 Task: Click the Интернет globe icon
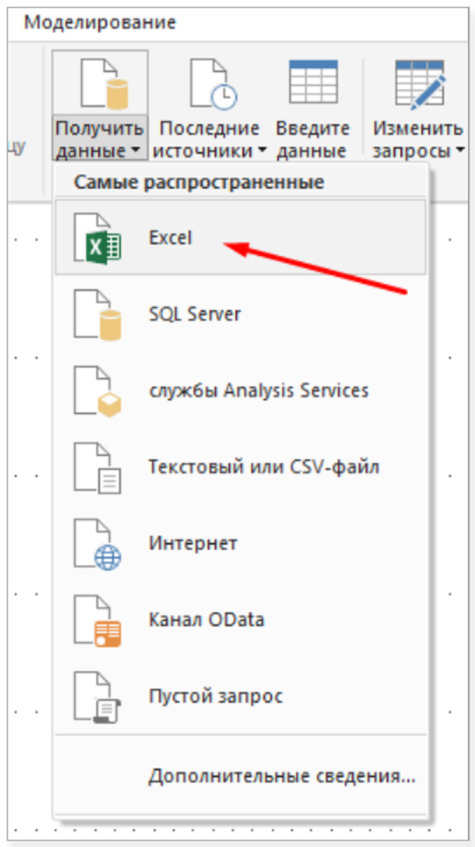pos(97,544)
